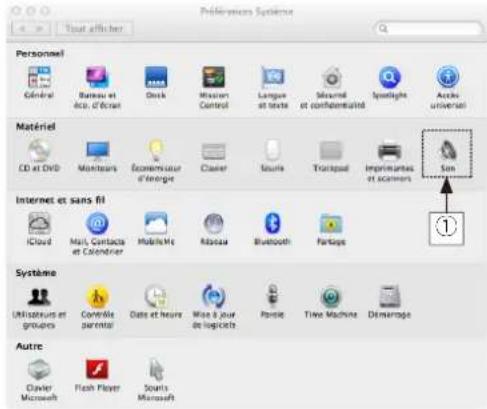Zoom the Préférences Système window
This screenshot has height=409, width=487.
[45, 11]
